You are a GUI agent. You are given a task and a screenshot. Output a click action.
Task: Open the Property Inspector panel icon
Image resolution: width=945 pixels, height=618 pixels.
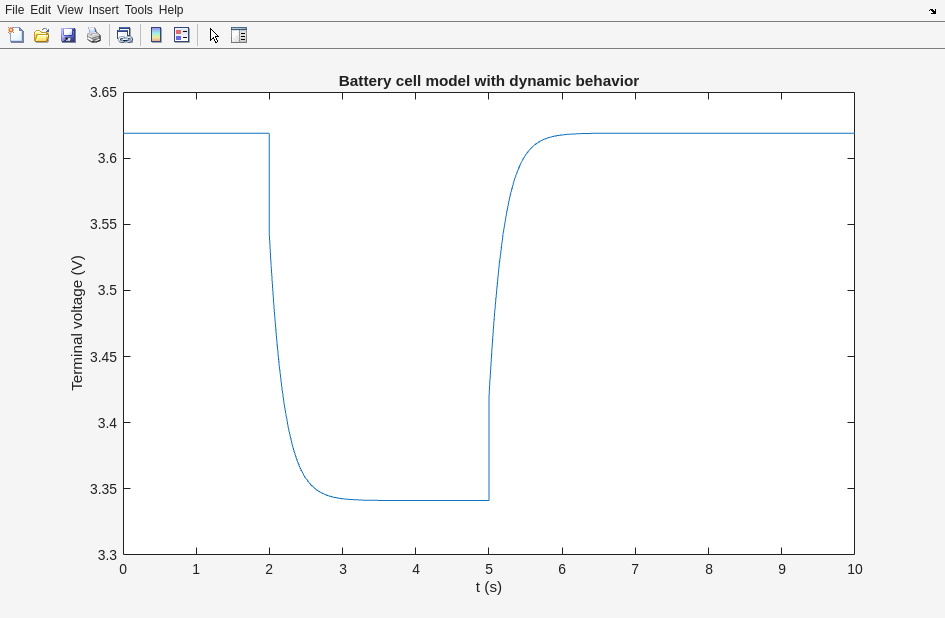(239, 35)
